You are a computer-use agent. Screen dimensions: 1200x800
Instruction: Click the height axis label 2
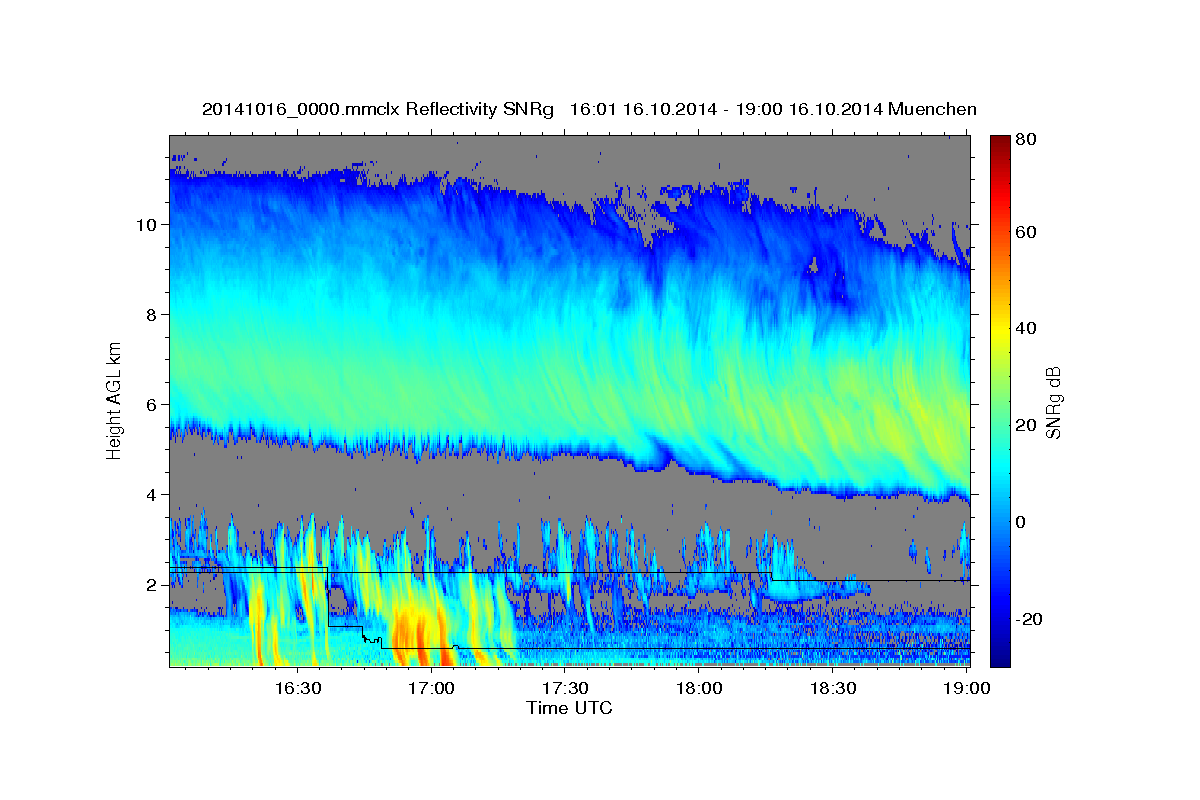pyautogui.click(x=152, y=585)
